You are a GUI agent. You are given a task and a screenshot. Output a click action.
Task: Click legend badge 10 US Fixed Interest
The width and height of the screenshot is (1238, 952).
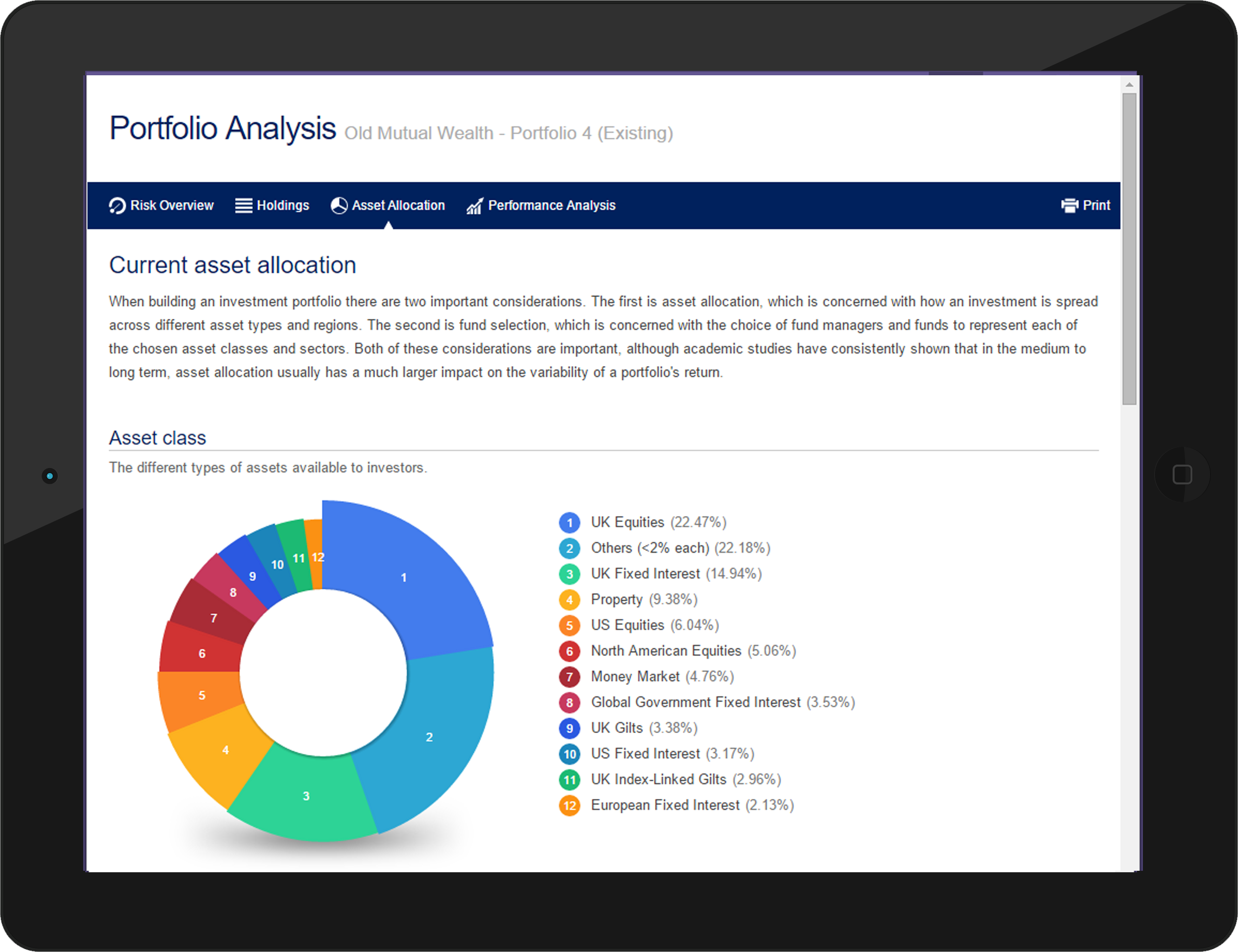(569, 754)
